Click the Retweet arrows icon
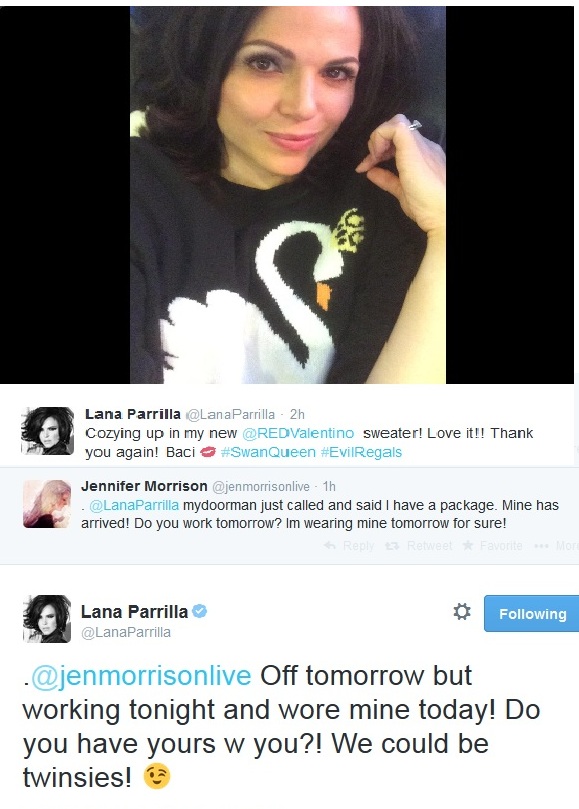The height and width of the screenshot is (809, 579). pos(392,545)
